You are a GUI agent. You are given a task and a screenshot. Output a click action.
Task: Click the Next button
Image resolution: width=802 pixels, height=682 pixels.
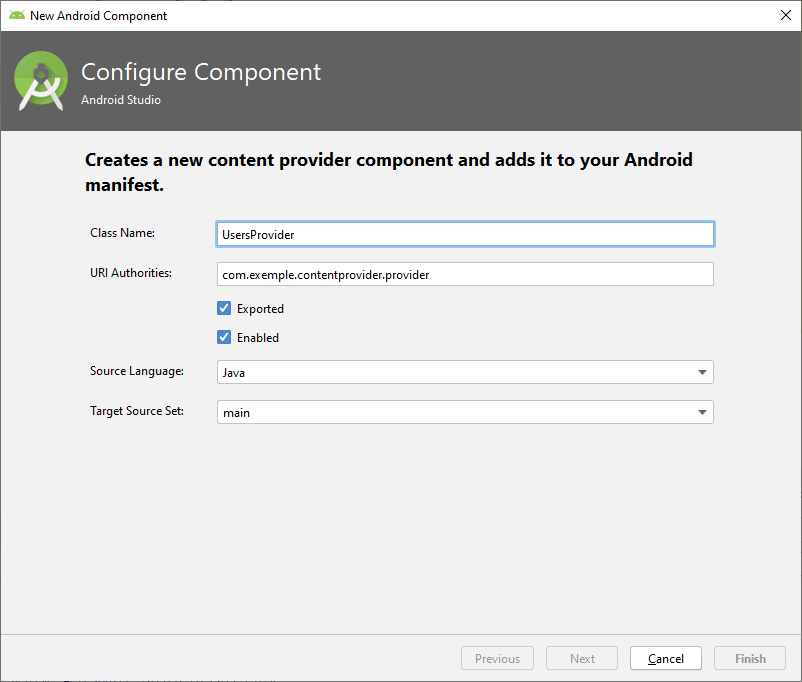pyautogui.click(x=582, y=659)
